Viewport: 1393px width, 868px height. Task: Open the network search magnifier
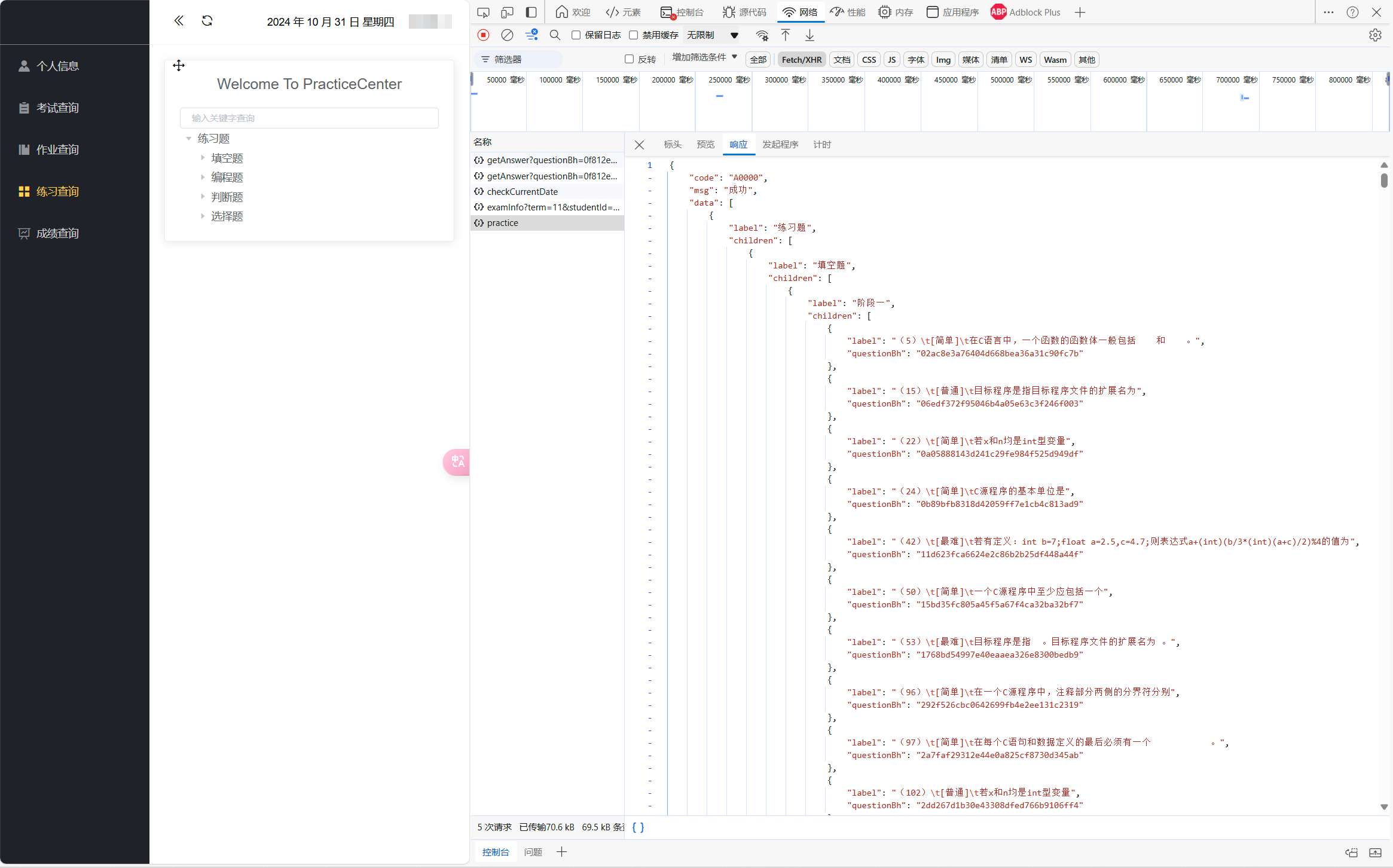[x=555, y=35]
